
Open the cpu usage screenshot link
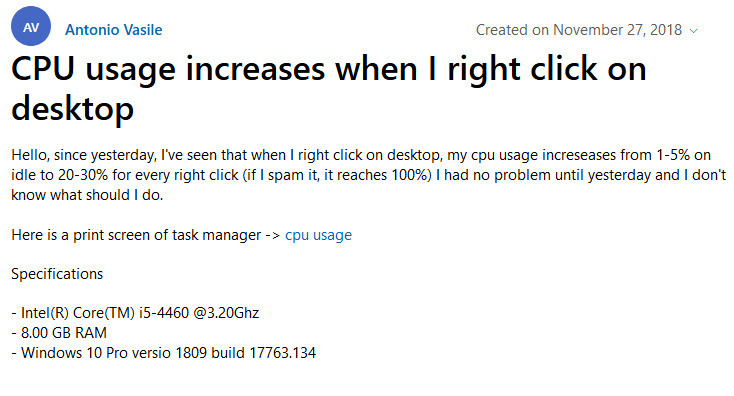(x=318, y=235)
